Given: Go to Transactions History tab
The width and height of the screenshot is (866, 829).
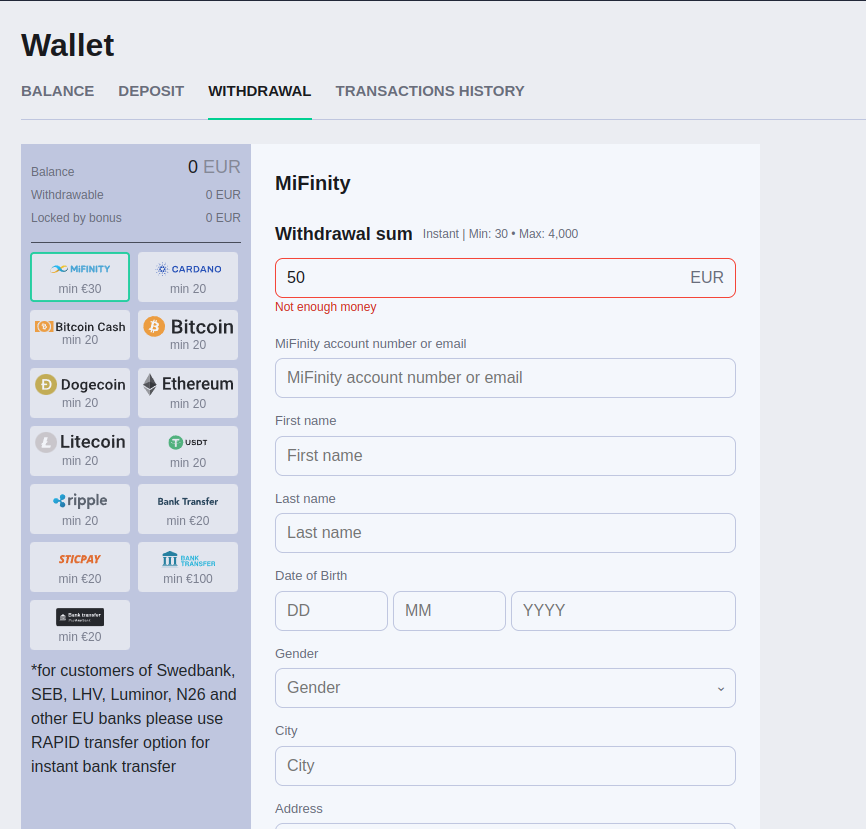Looking at the screenshot, I should [430, 91].
